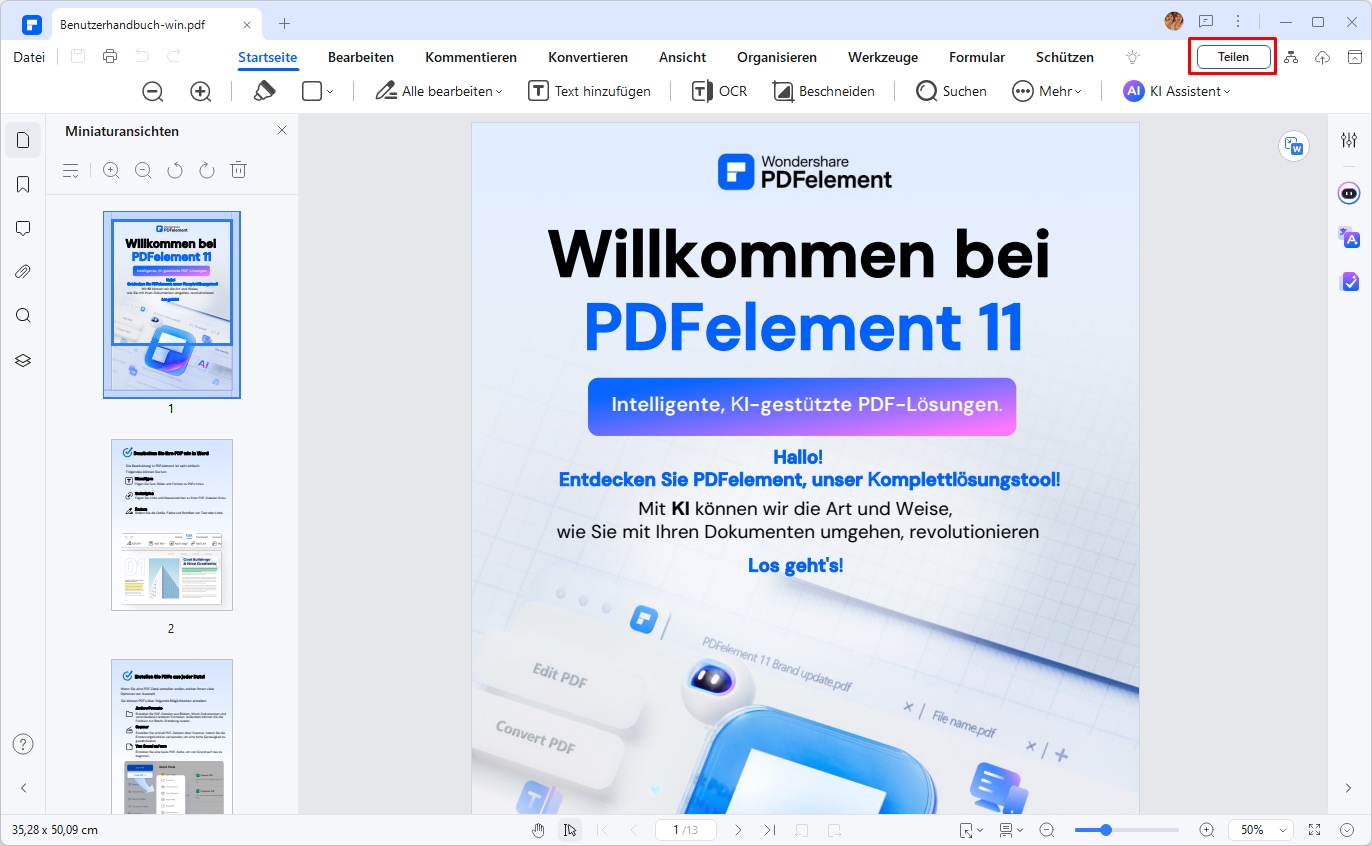Open the Comments panel in the left sidebar
Image resolution: width=1372 pixels, height=846 pixels.
(23, 228)
